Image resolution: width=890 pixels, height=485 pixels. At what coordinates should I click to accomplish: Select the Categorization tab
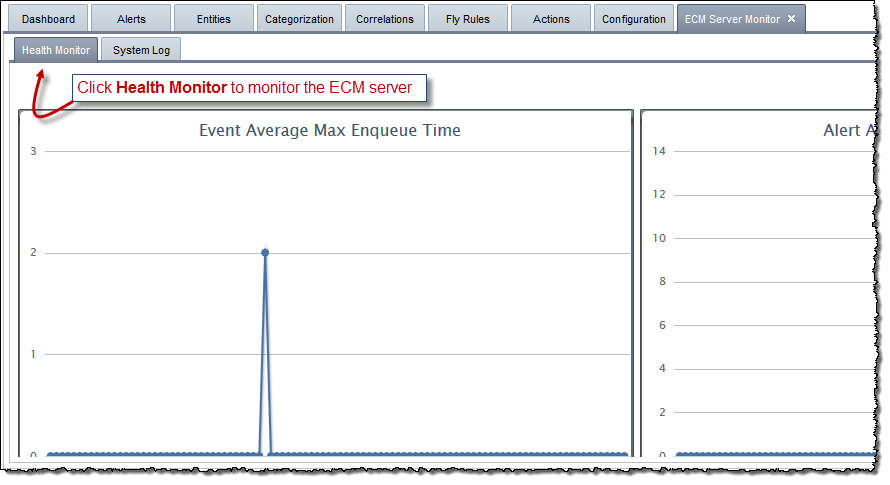click(299, 19)
